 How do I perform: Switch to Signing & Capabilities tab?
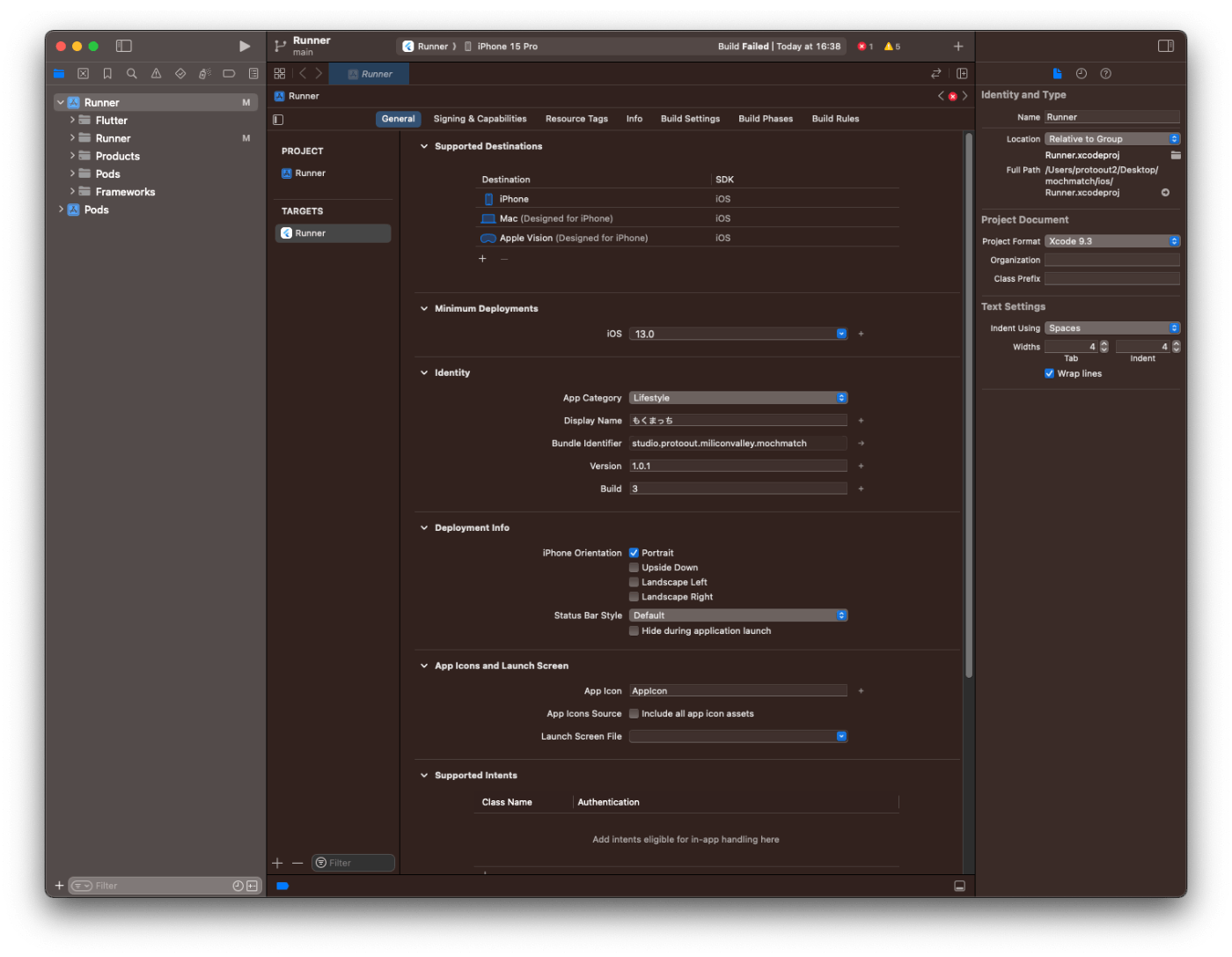tap(480, 119)
